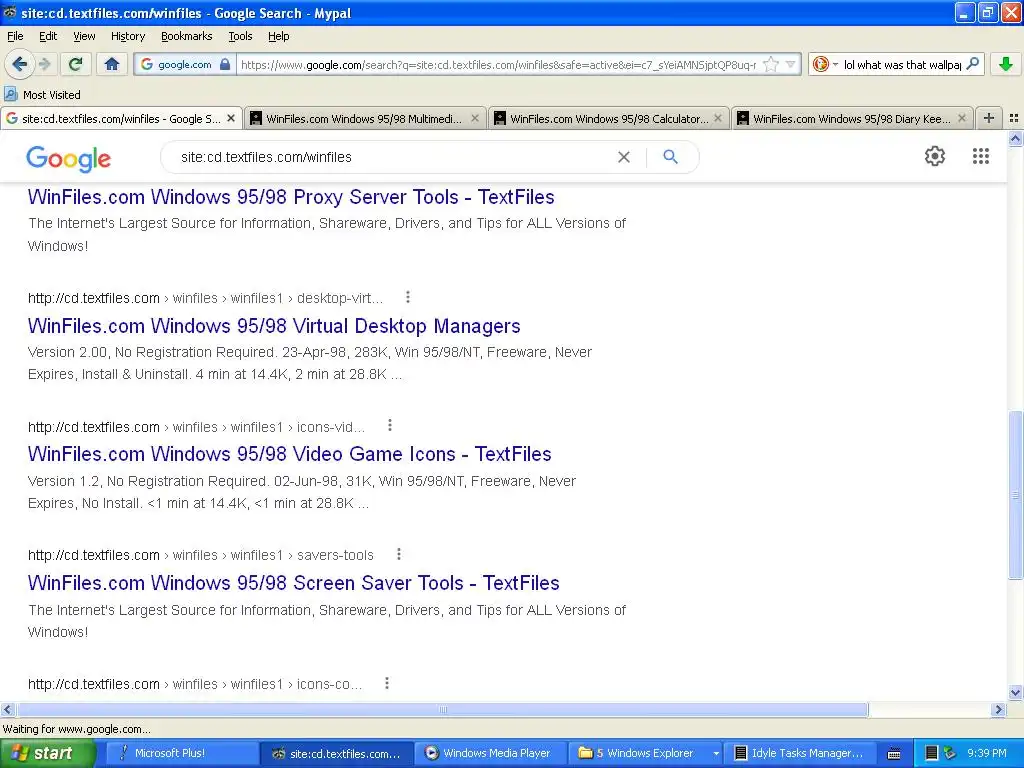
Task: Click the scroll up arrow
Action: point(1015,138)
